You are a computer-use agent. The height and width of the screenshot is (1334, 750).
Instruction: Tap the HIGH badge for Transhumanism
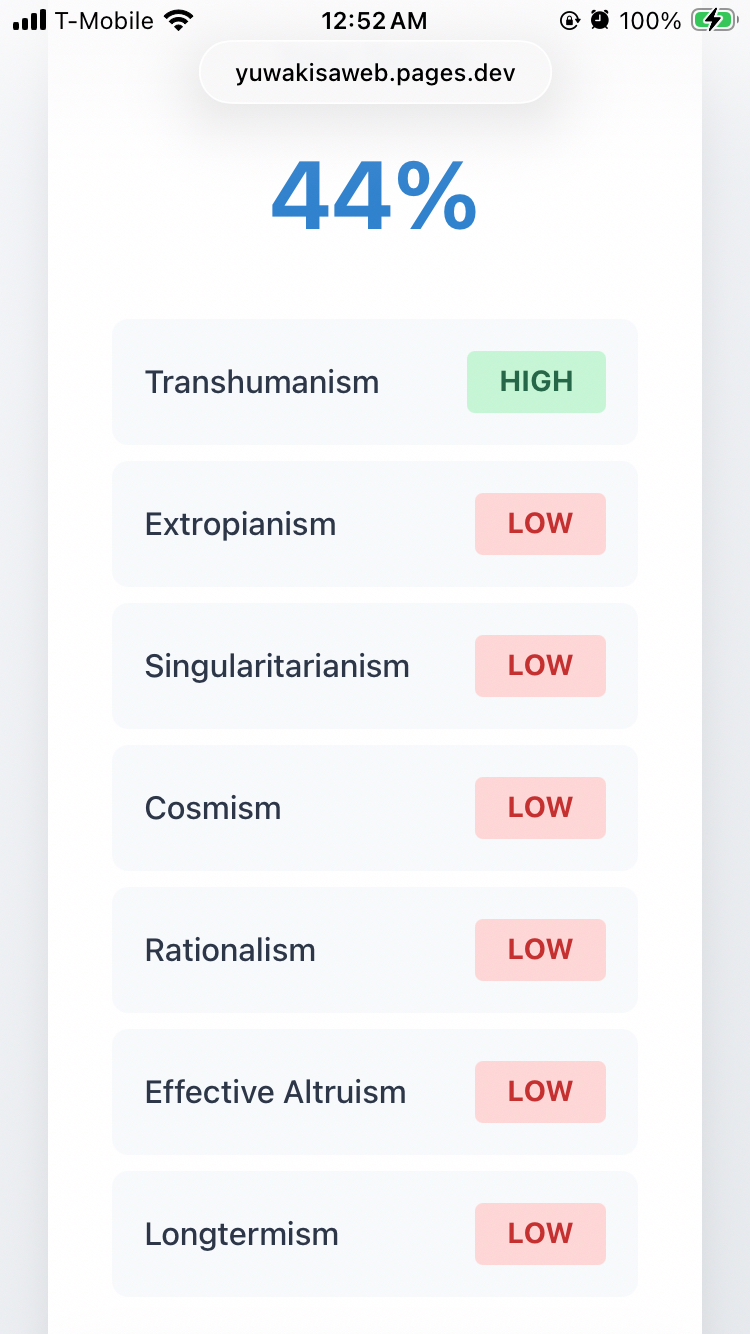536,382
